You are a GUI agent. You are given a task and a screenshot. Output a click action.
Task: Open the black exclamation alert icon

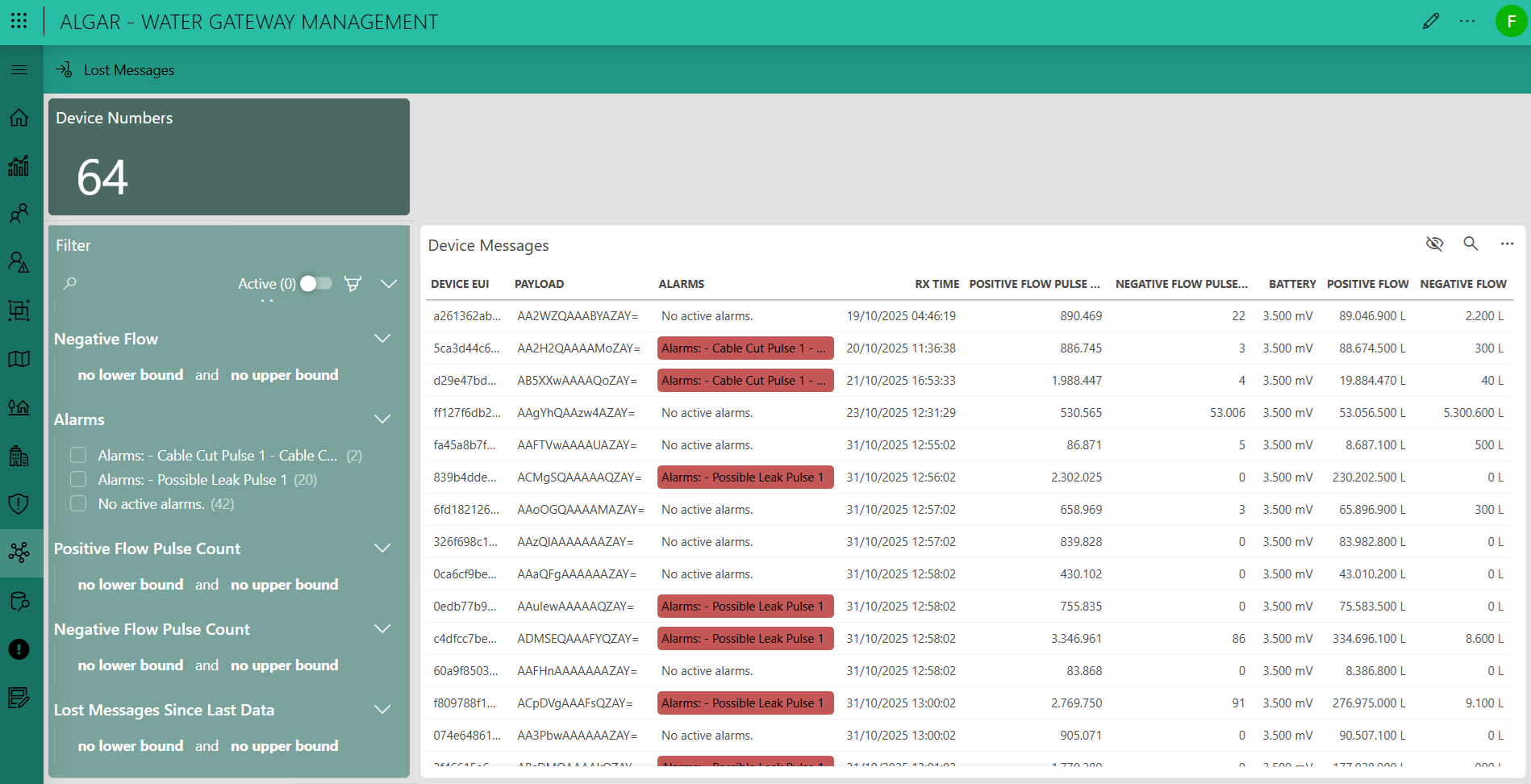[19, 649]
